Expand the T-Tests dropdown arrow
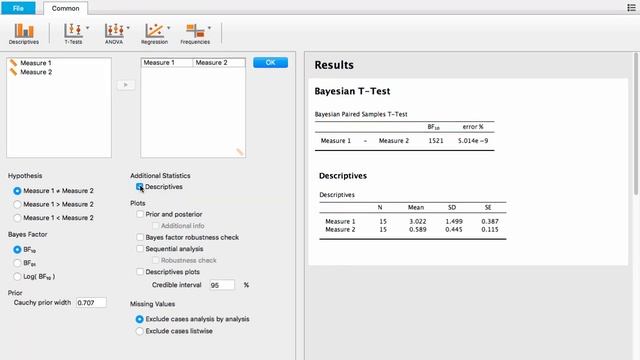 87,28
